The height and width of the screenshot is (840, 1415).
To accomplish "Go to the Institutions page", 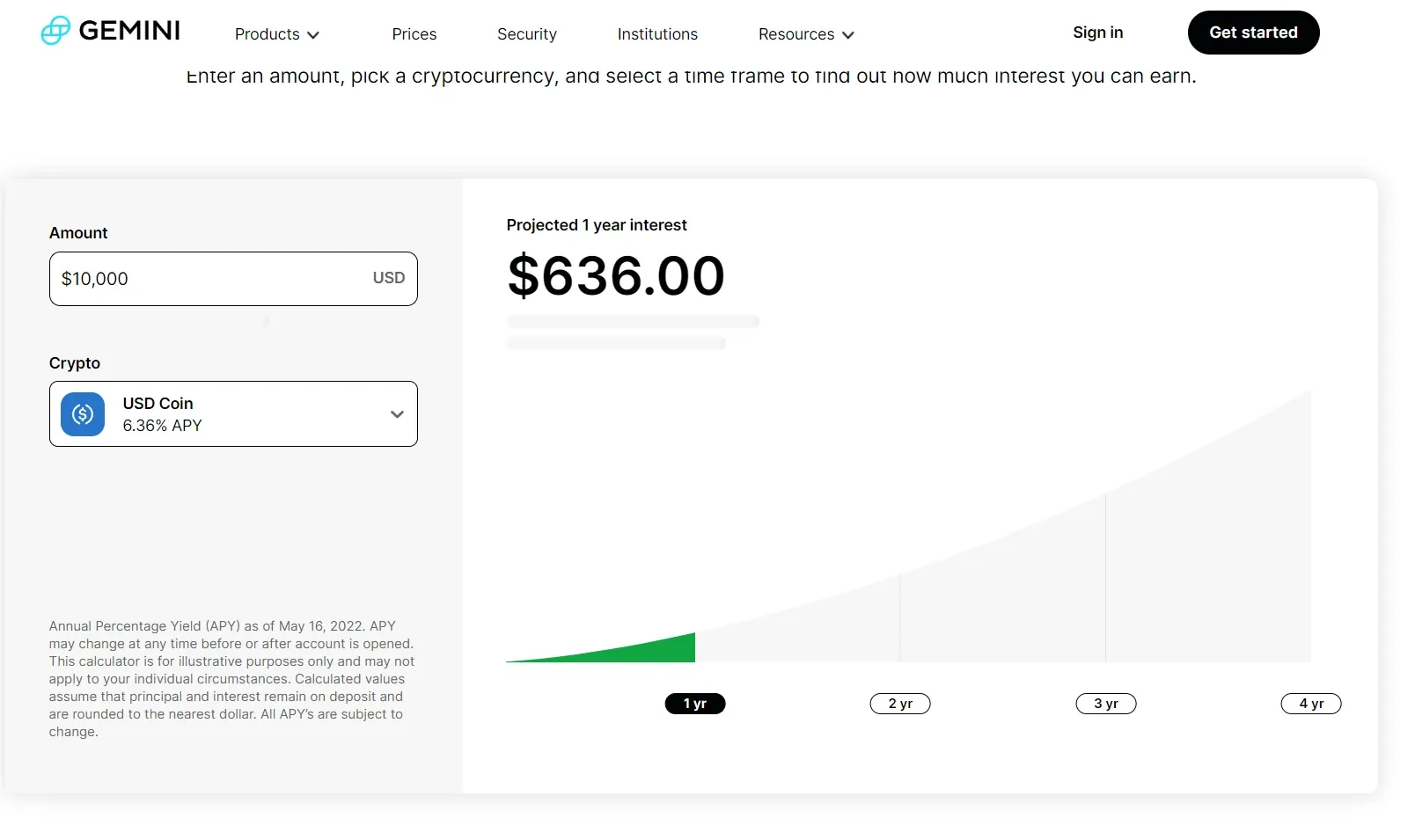I will click(x=657, y=34).
